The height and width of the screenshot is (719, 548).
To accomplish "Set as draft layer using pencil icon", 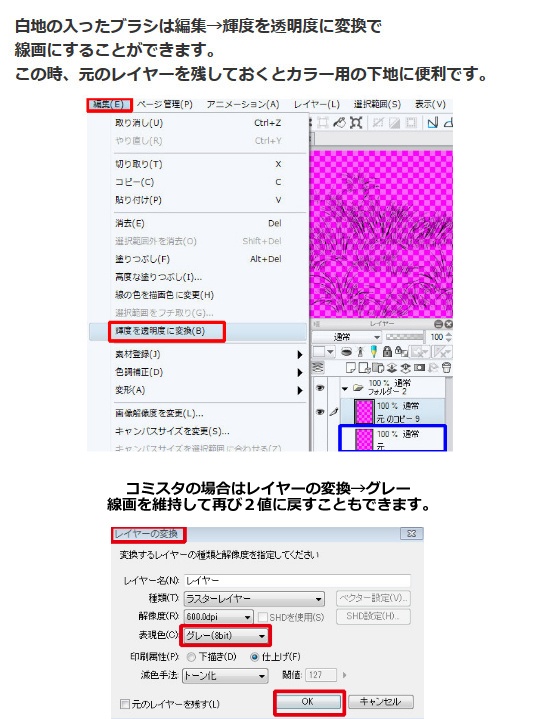I will click(x=374, y=352).
